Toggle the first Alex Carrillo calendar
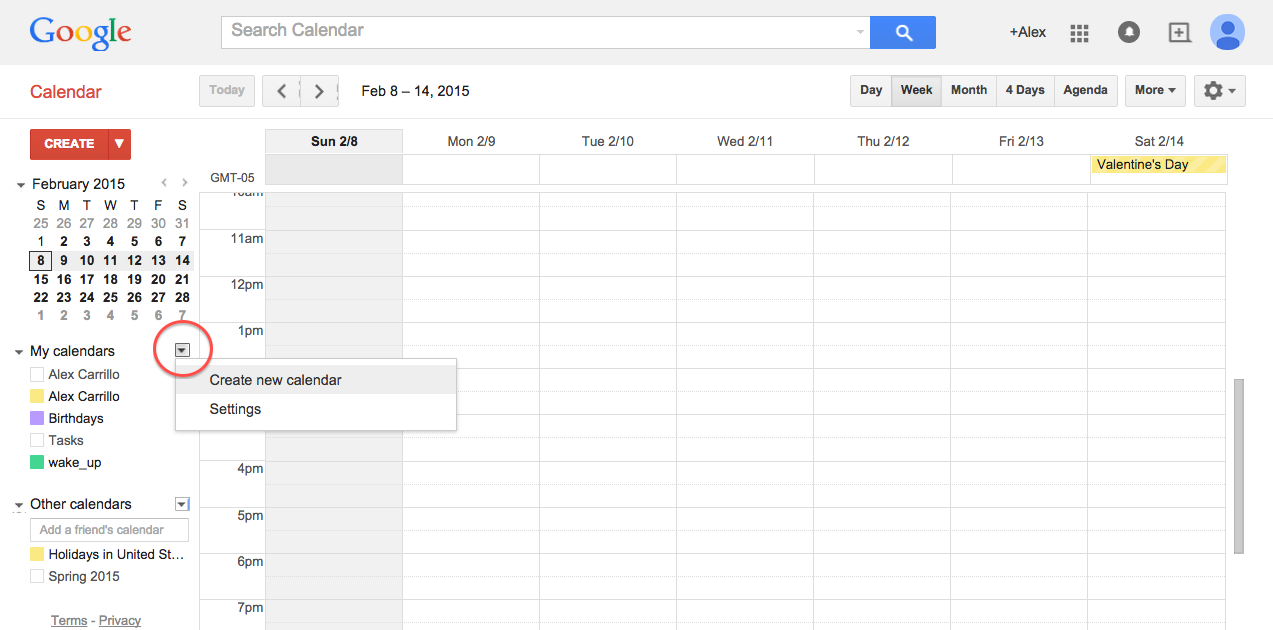 (x=37, y=374)
